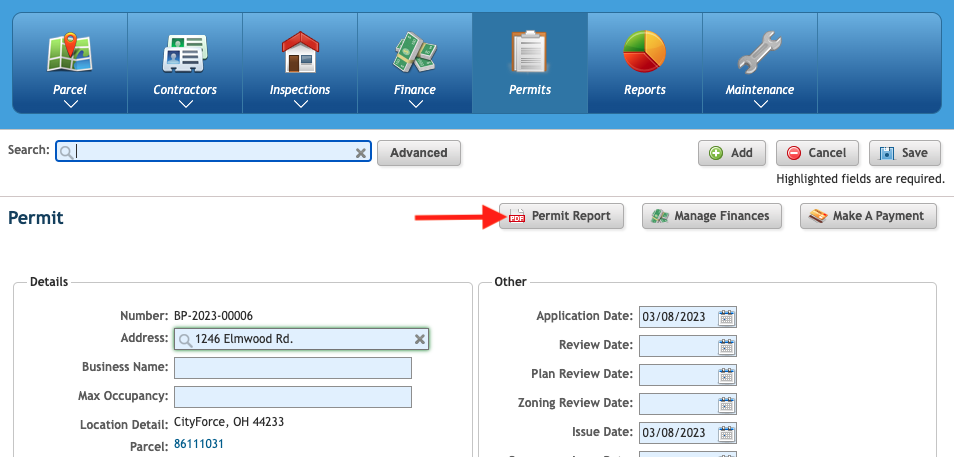Viewport: 954px width, 457px height.
Task: Click the magnifier icon in Address field
Action: [186, 340]
